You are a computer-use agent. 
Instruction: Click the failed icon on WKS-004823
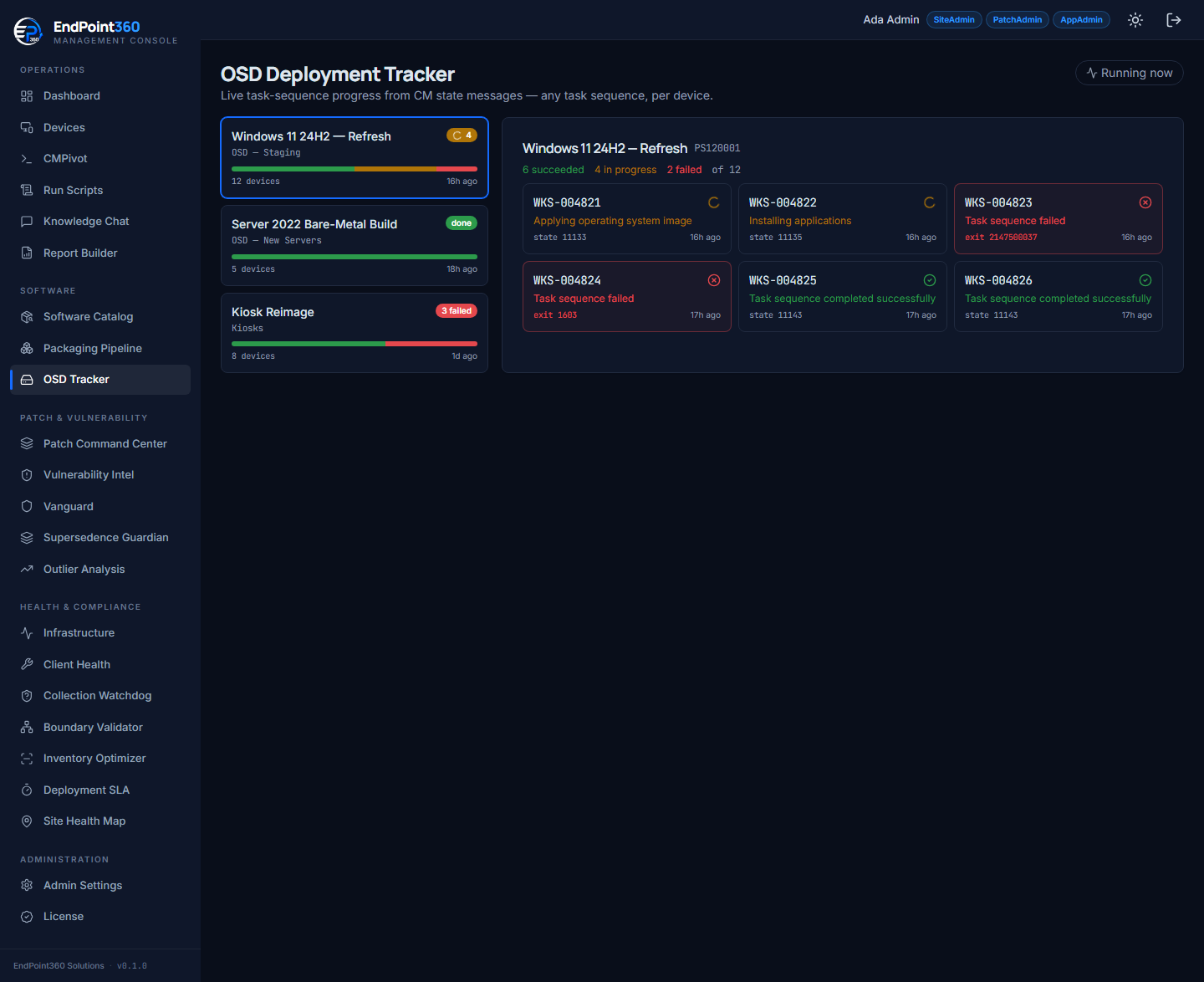[1145, 202]
